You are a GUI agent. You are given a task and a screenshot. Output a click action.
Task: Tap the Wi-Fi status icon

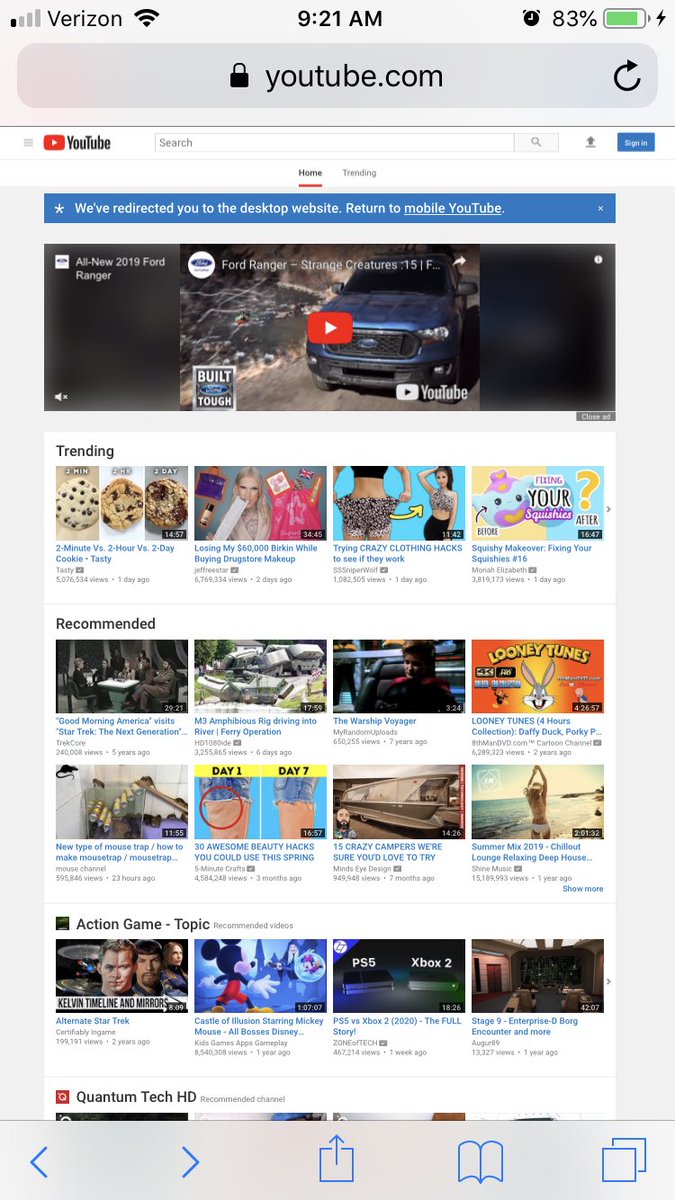click(147, 18)
